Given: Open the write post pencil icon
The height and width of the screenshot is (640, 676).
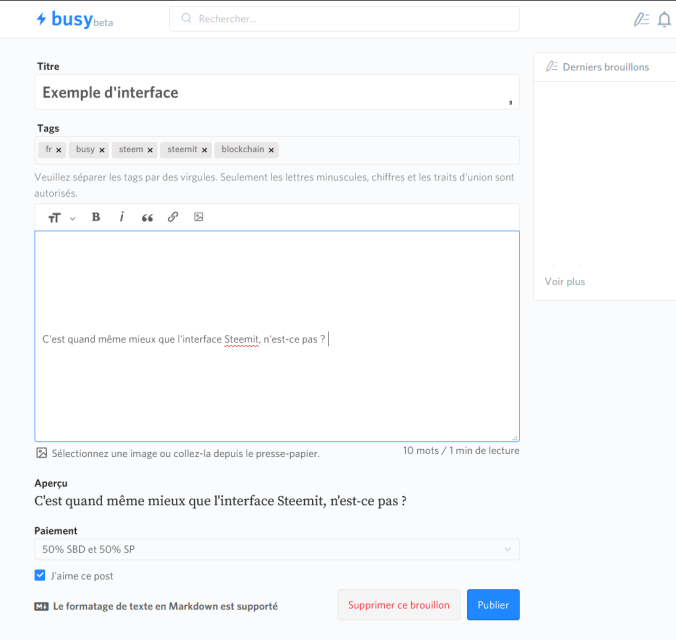Looking at the screenshot, I should coord(641,19).
